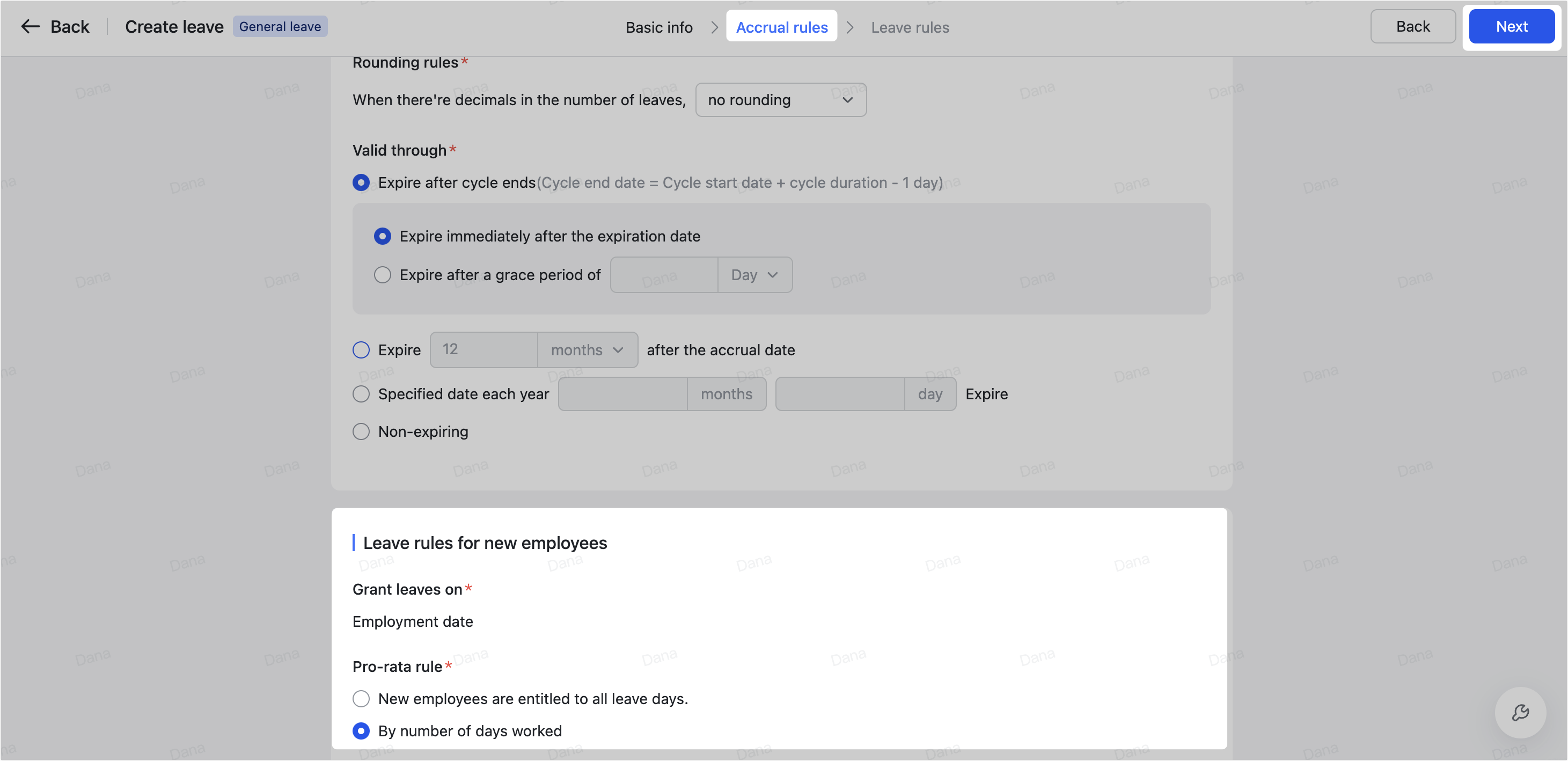Select "Expire immediately after the expiration date"
Screen dimensions: 1568x761
(382, 236)
